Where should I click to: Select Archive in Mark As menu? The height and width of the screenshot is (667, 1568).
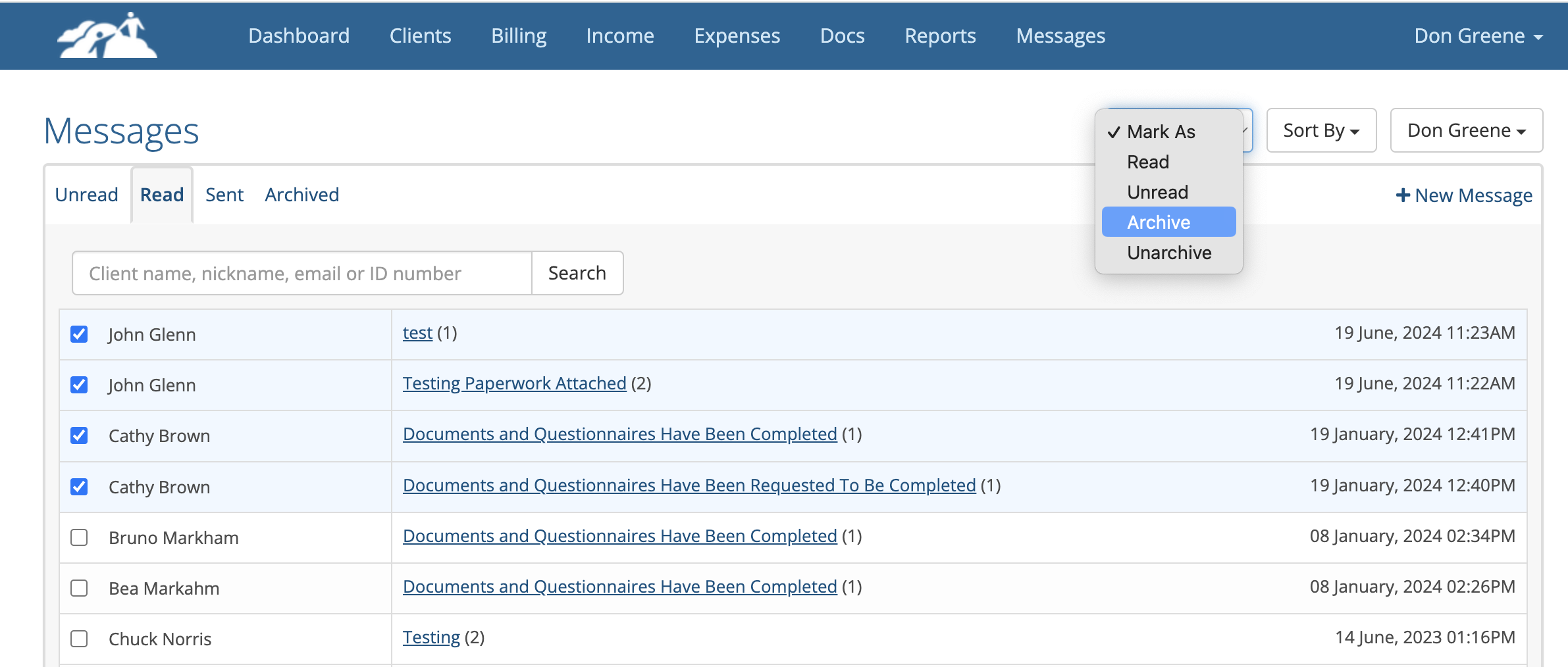[1168, 222]
